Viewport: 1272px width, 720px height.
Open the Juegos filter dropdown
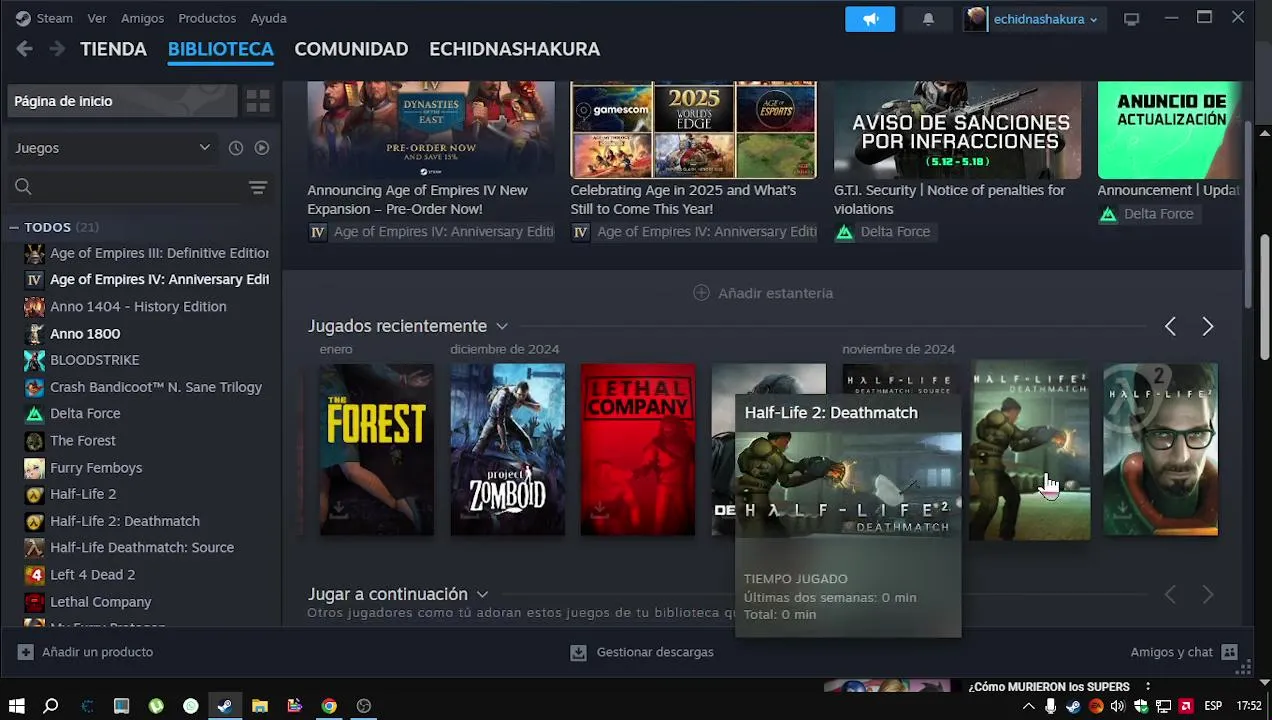point(113,148)
